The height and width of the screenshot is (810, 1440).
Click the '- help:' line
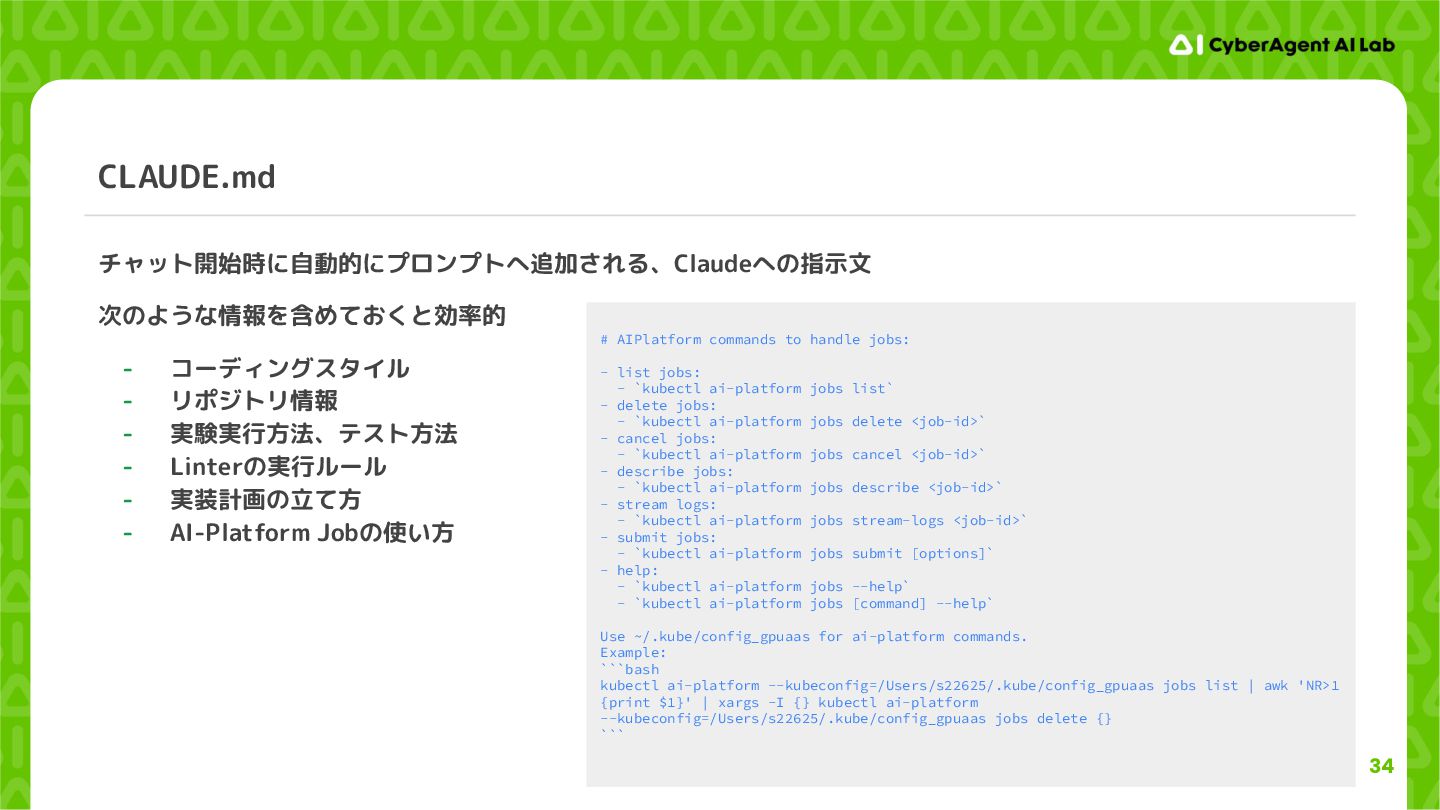(x=629, y=570)
